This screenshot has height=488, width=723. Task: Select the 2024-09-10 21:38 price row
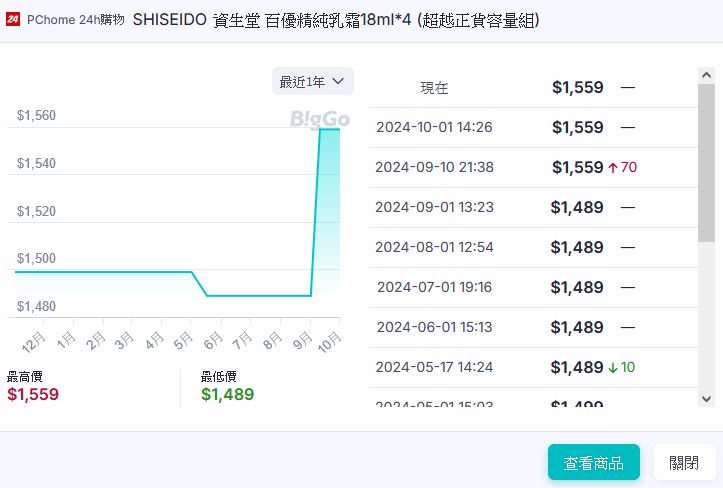[530, 168]
